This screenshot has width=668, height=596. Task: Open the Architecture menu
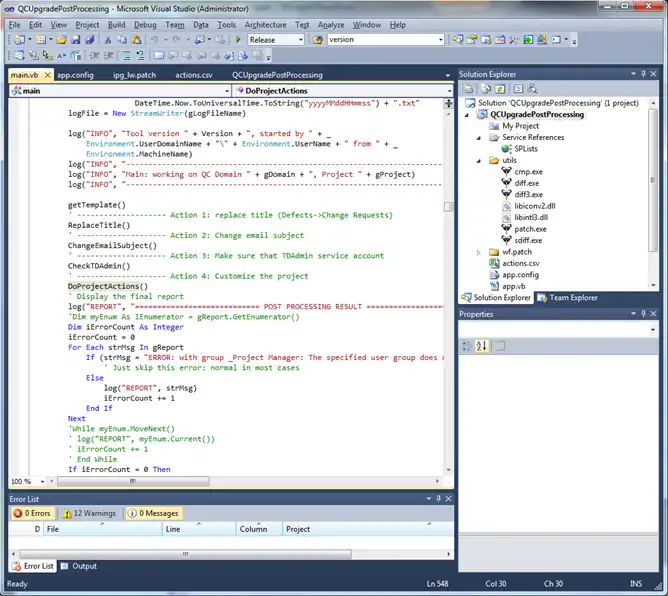[x=265, y=25]
